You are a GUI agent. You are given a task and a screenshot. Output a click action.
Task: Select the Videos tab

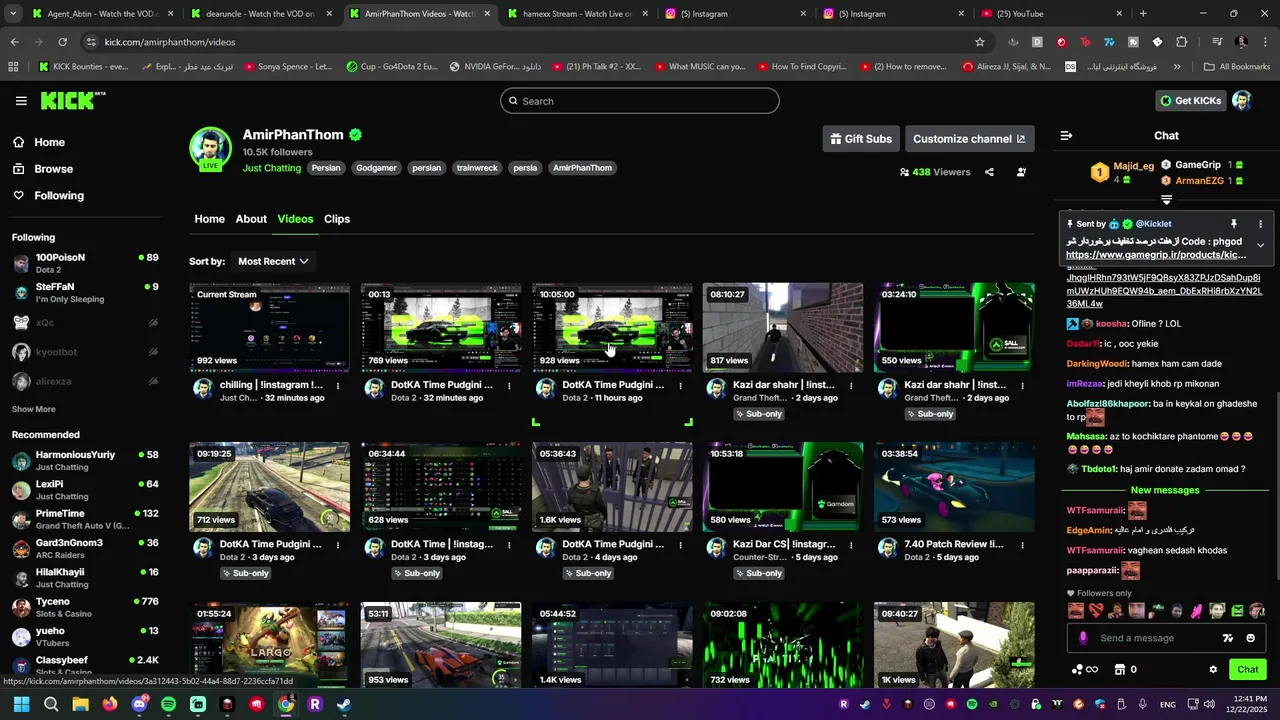click(295, 219)
